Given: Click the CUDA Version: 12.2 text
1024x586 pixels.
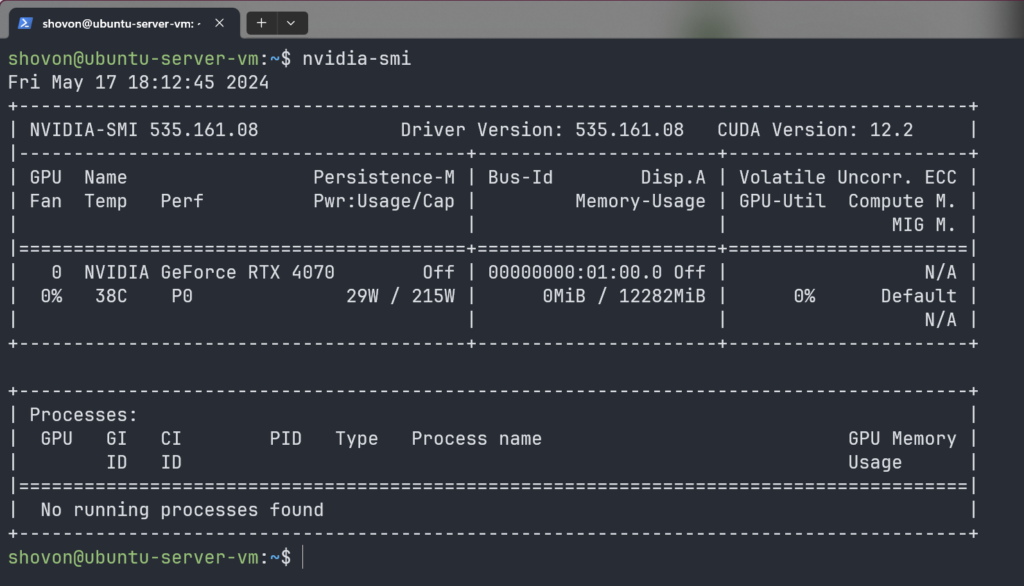Looking at the screenshot, I should coord(815,130).
